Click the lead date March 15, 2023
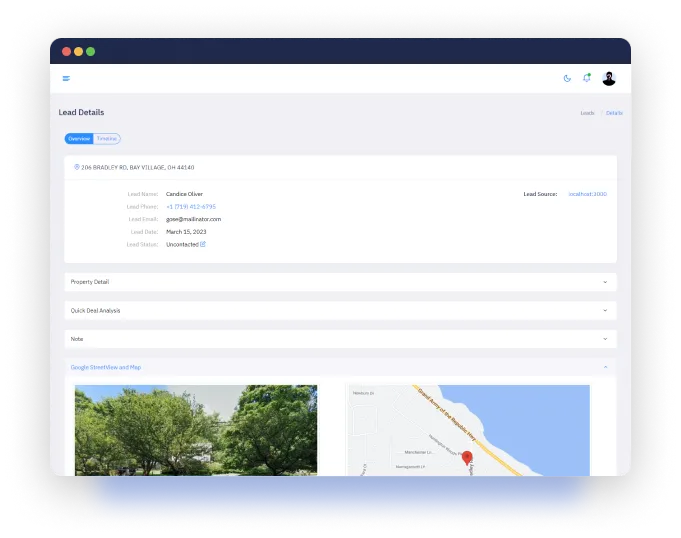This screenshot has height=538, width=681. click(186, 232)
